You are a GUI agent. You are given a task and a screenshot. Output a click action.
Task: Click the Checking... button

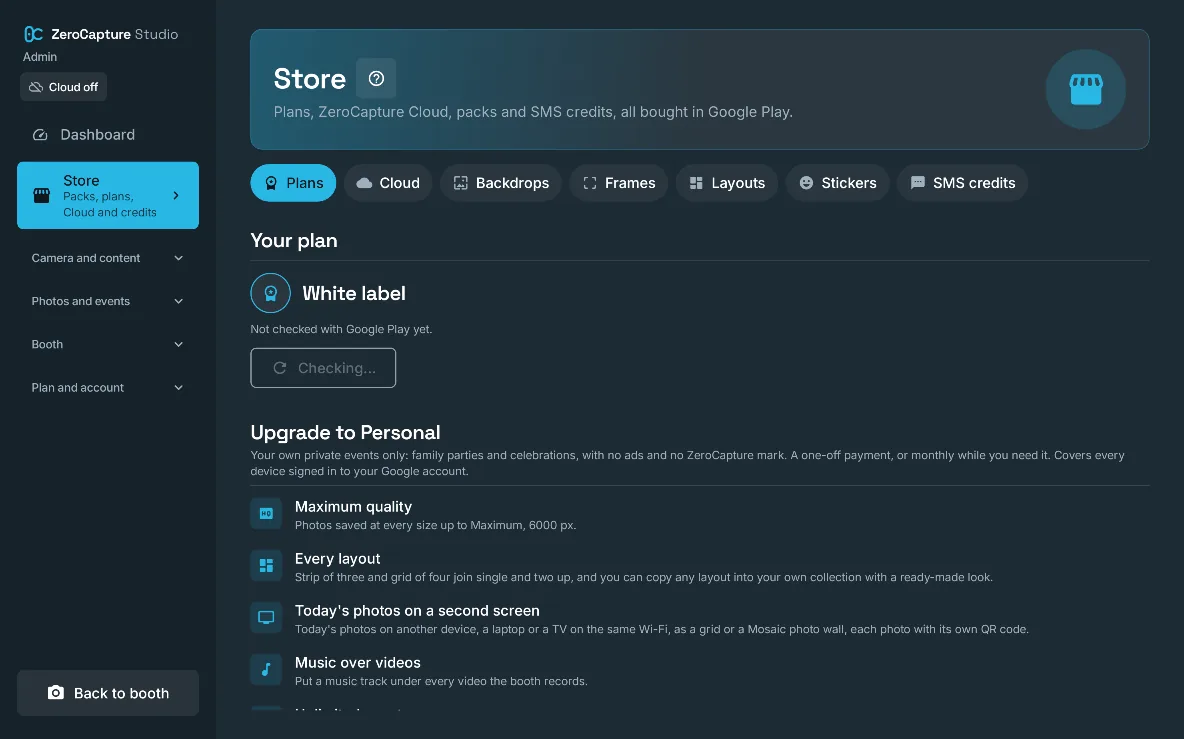point(323,368)
